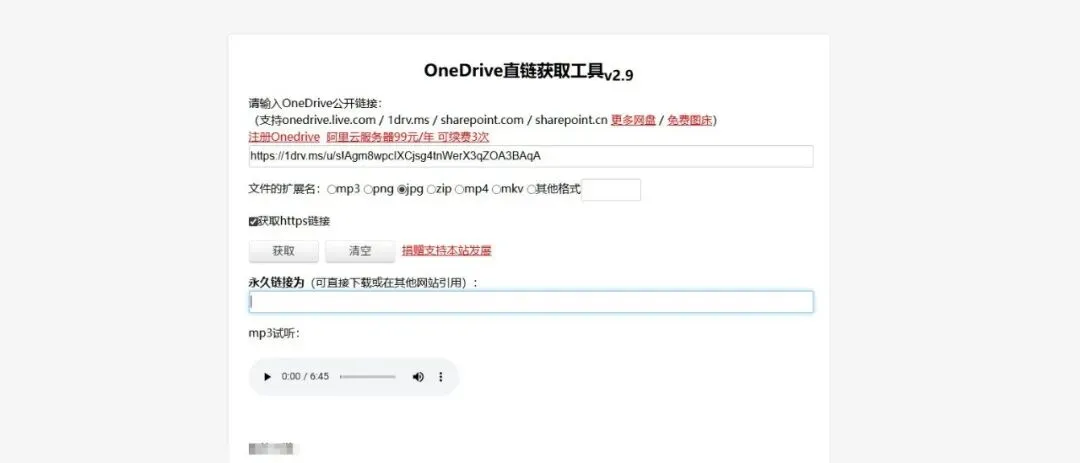Click the permanent link output field
Screen dimensions: 1080x463
click(x=531, y=302)
